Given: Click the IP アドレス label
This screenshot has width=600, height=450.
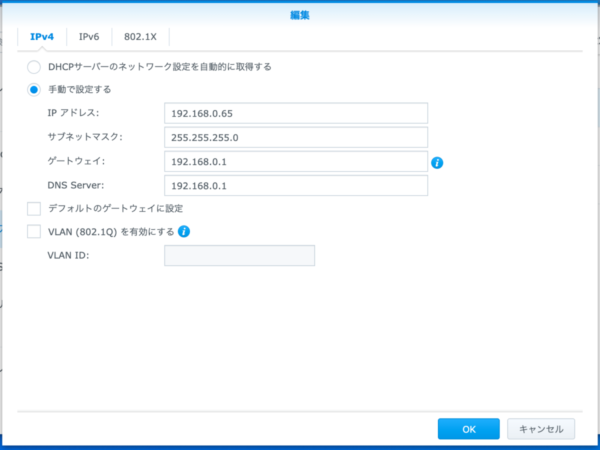Looking at the screenshot, I should [73, 113].
